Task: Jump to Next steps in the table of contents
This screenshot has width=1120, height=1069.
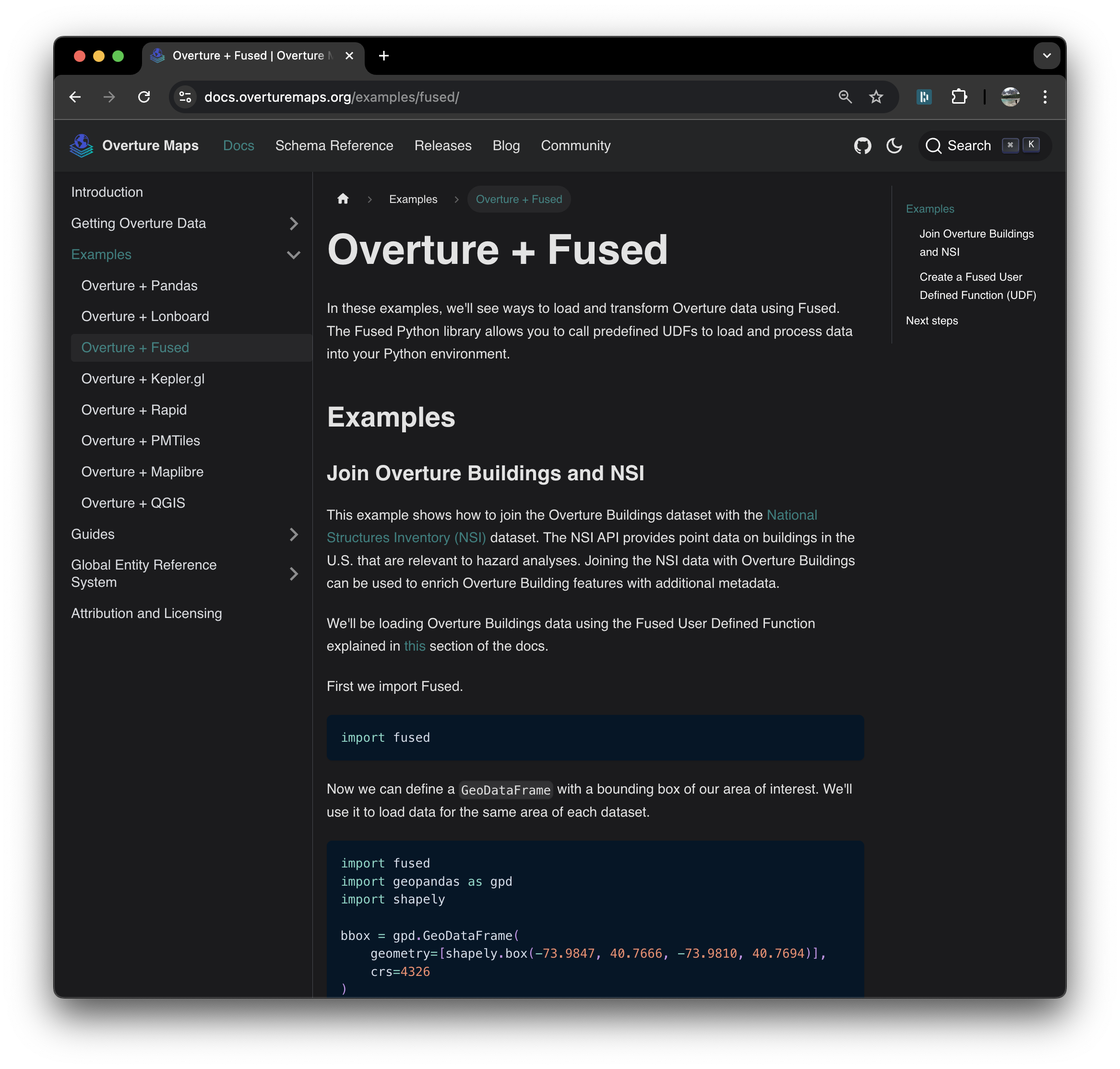Action: coord(931,321)
